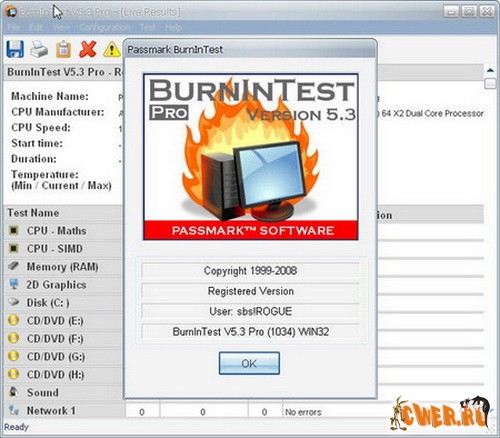Open the File menu
The image size is (500, 438).
click(14, 27)
